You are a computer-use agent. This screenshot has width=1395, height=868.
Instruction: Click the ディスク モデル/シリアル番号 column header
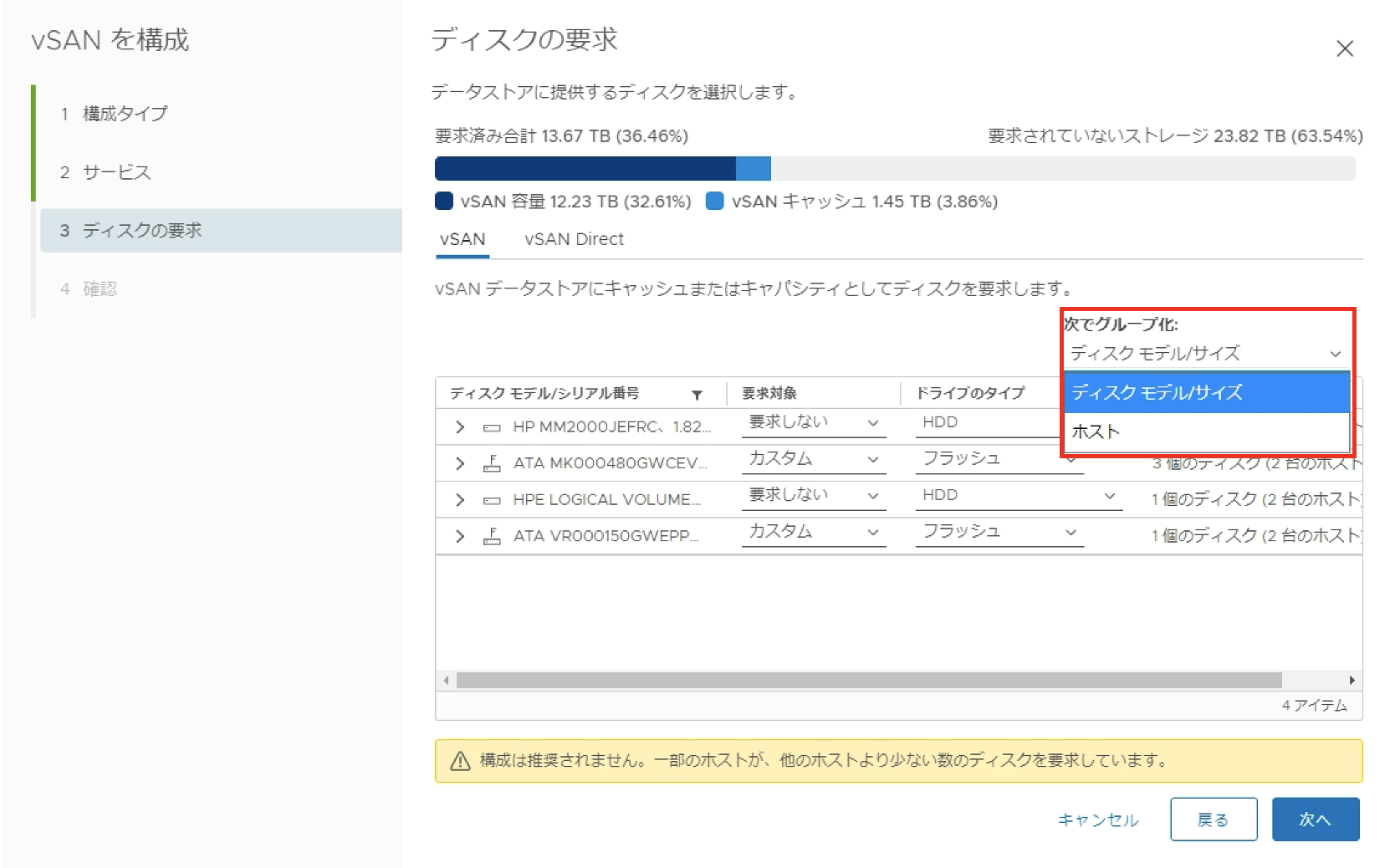(x=544, y=394)
